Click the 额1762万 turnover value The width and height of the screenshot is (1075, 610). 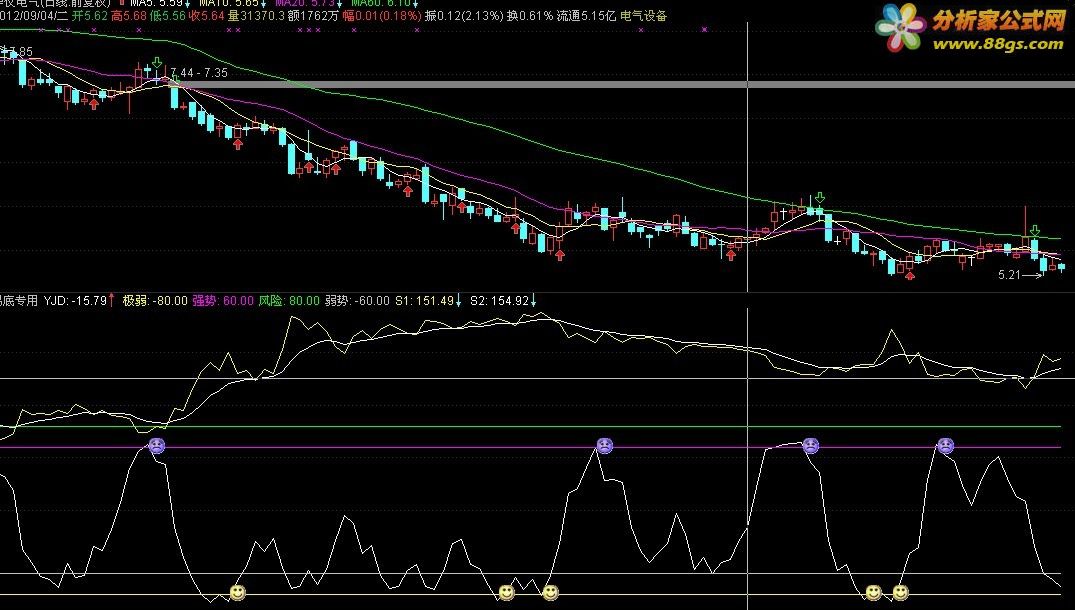(x=313, y=15)
